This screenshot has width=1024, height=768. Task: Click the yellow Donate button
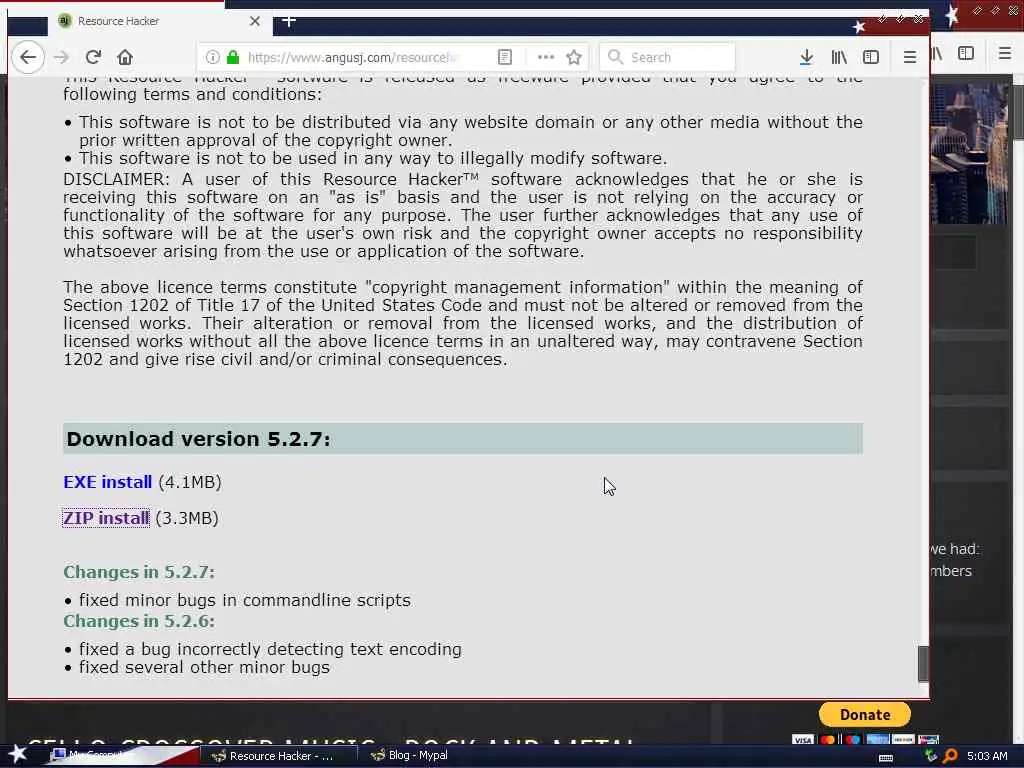coord(865,714)
